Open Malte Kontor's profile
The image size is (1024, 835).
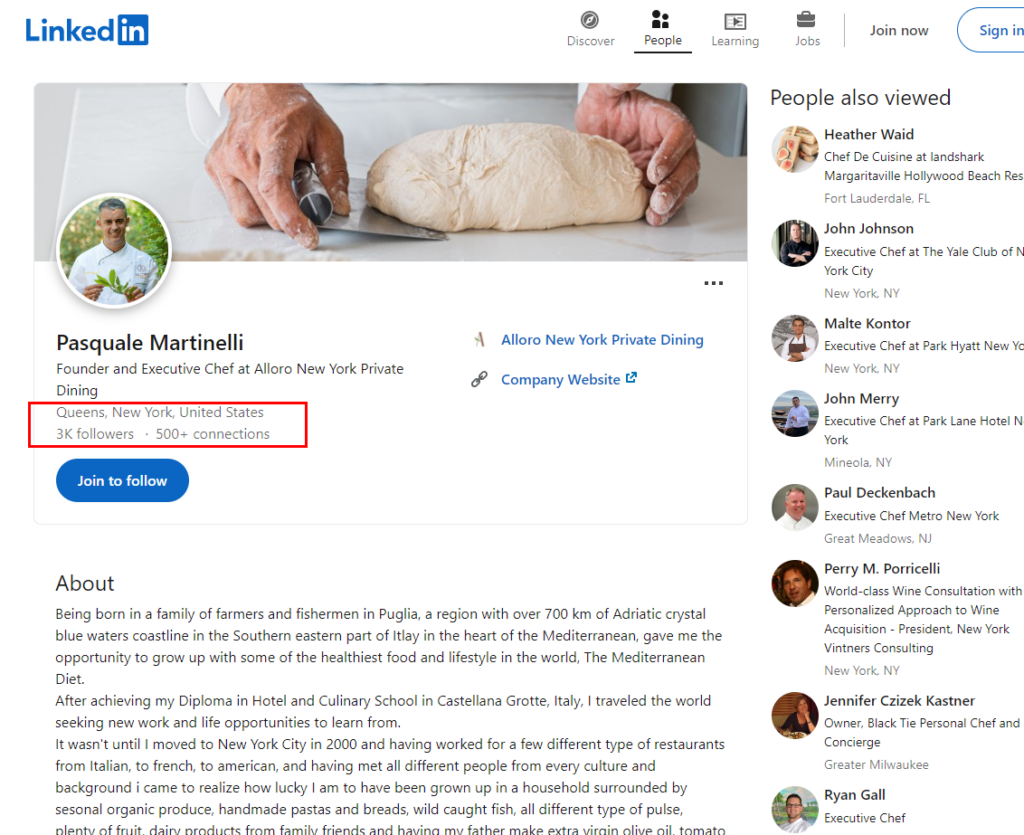click(866, 323)
